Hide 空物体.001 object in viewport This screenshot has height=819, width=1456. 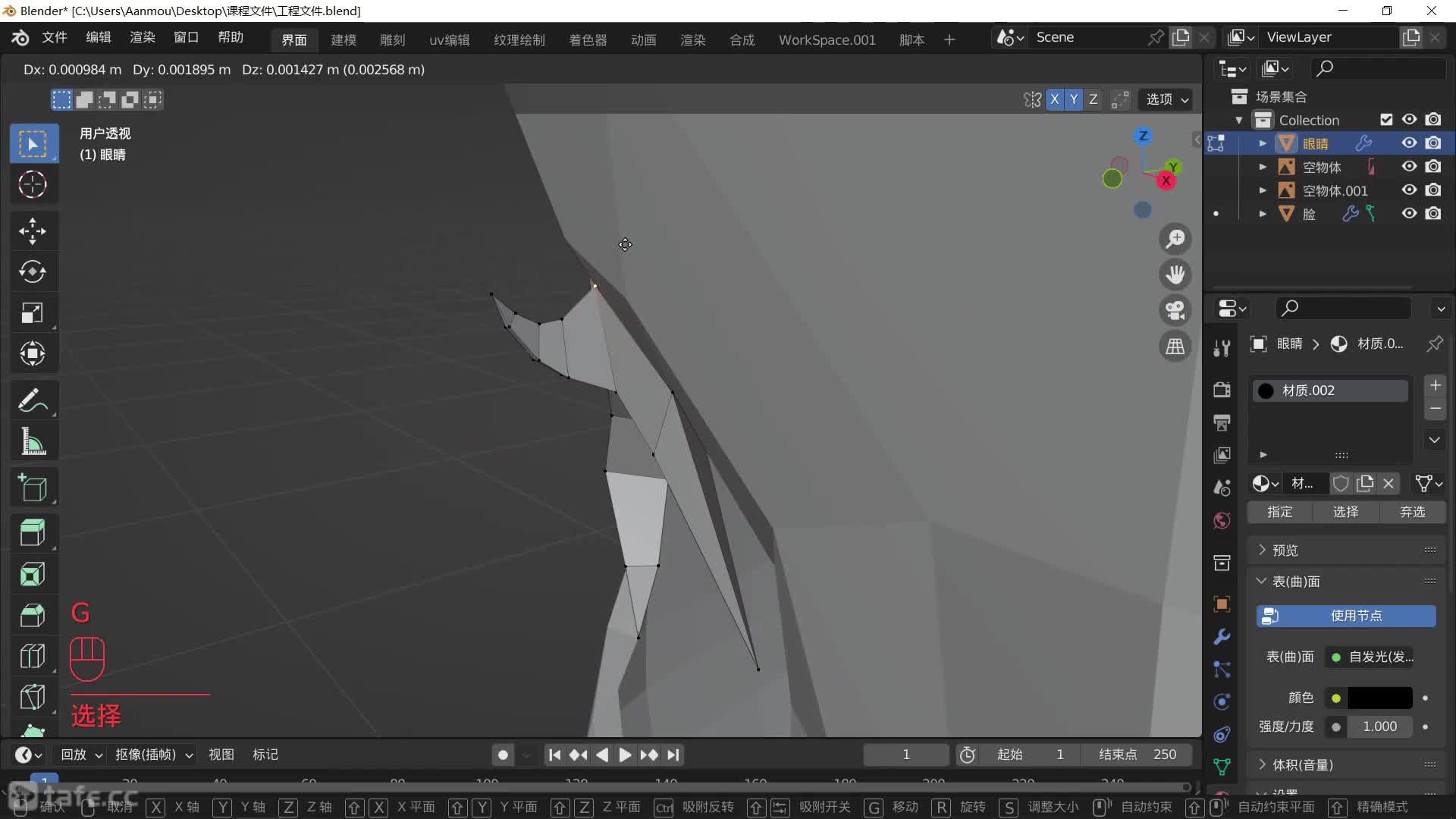1409,190
